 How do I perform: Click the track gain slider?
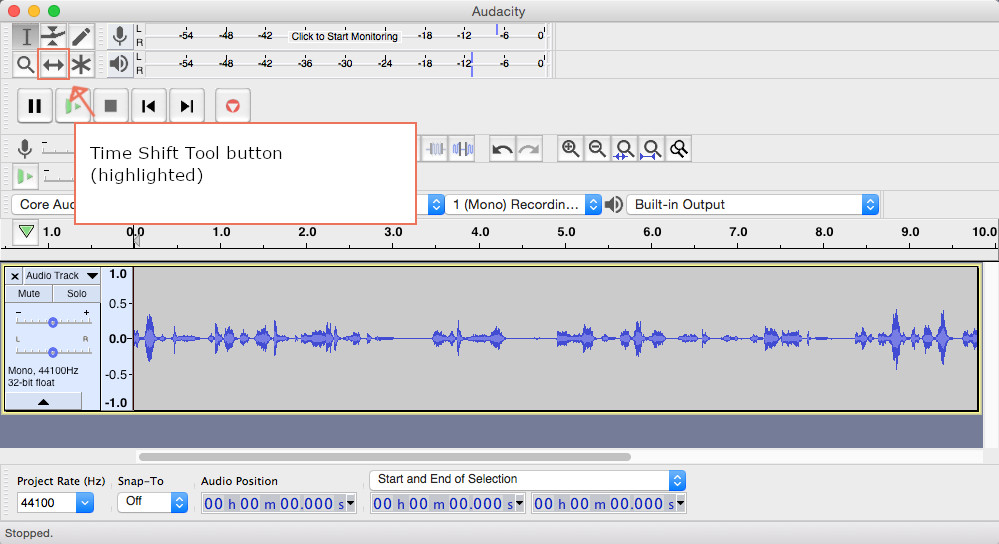(x=52, y=321)
